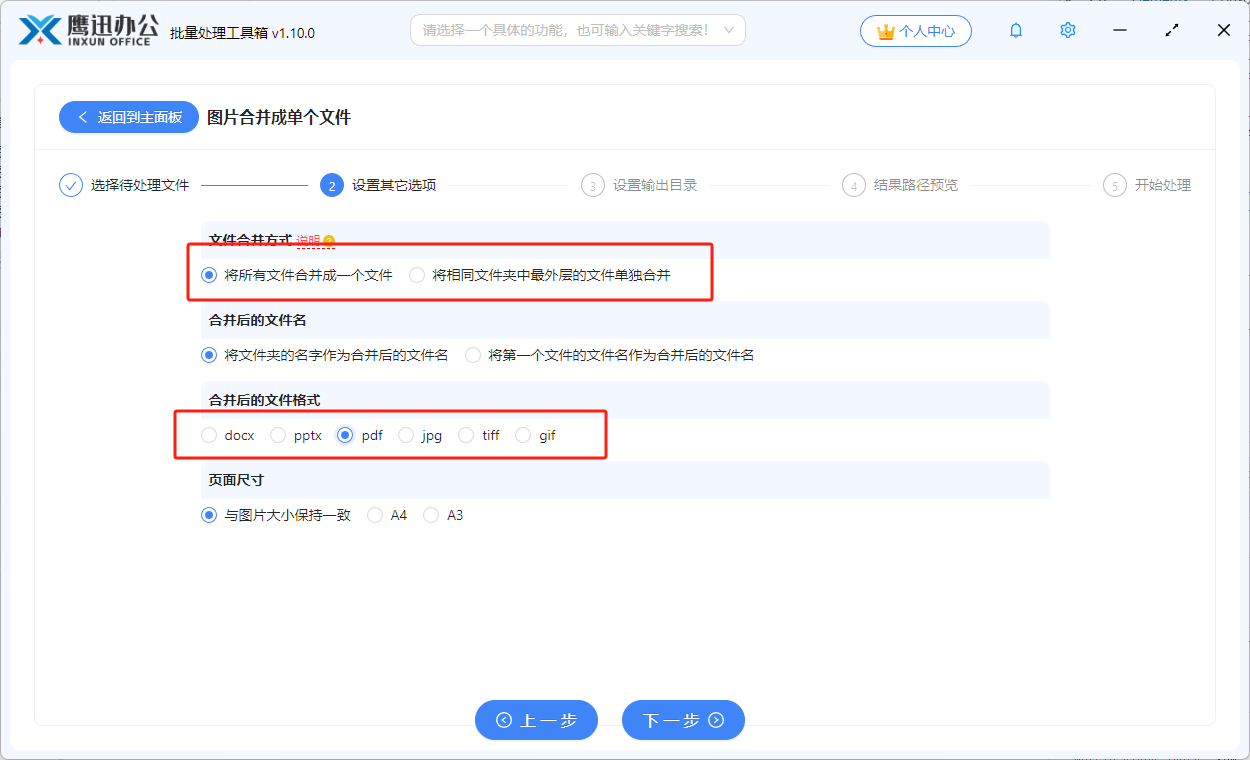The height and width of the screenshot is (760, 1250).
Task: Open the settings gear icon
Action: [1068, 31]
